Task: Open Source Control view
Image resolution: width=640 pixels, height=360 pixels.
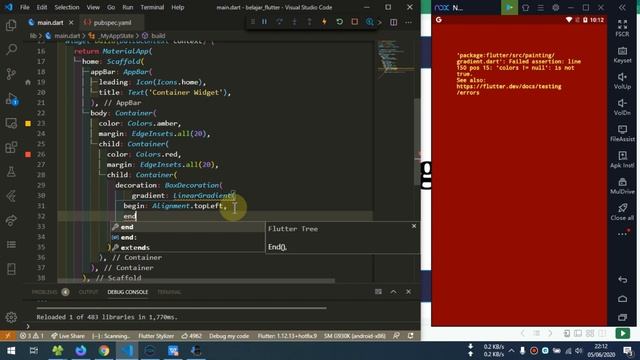Action: (x=11, y=74)
